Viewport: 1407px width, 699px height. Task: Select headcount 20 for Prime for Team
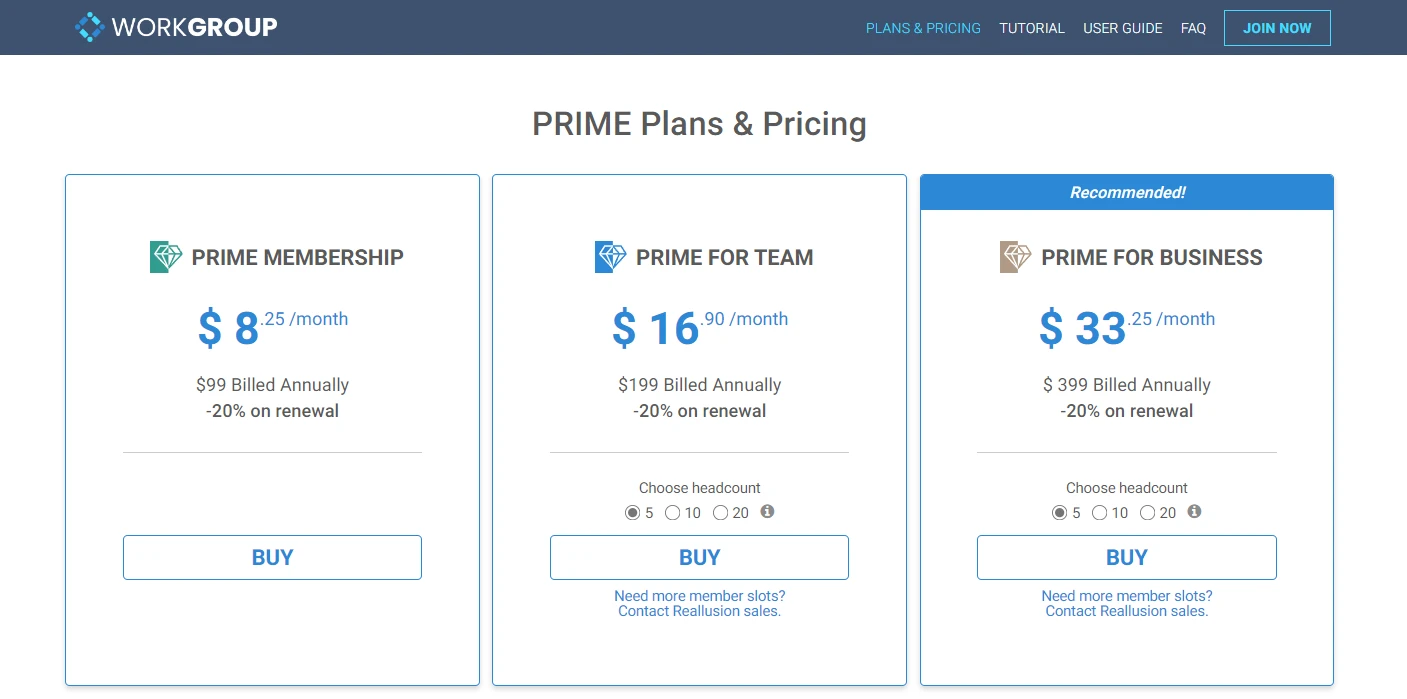[x=720, y=513]
